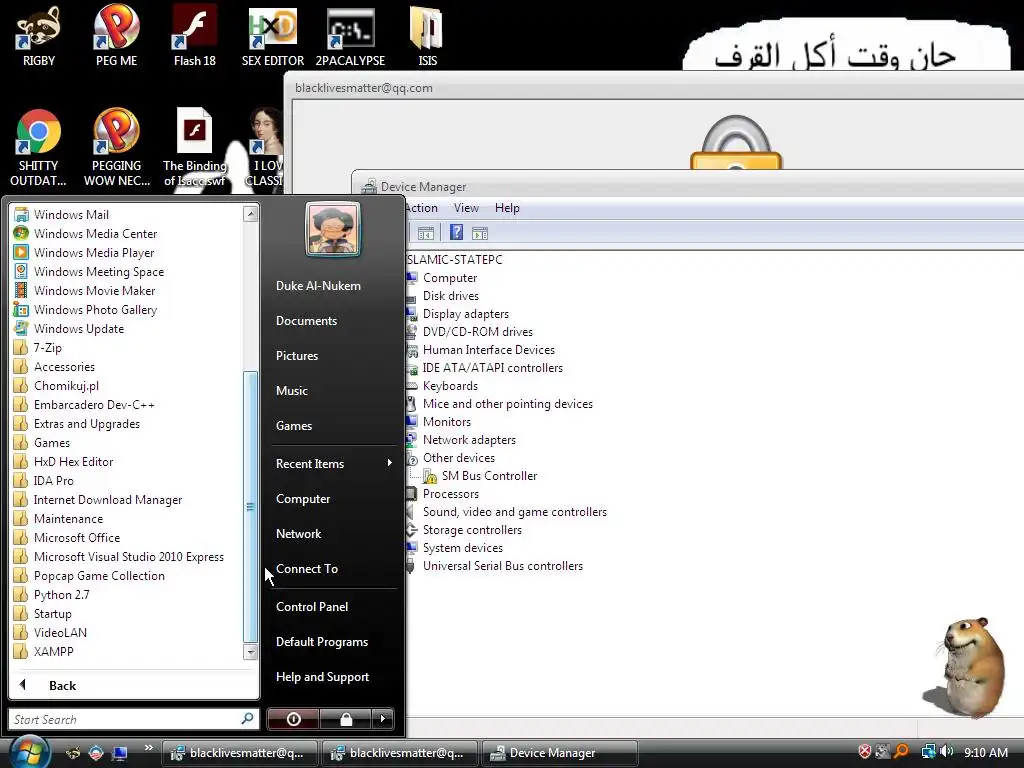Open The Binding of Isaac.swf file
Image resolution: width=1024 pixels, height=768 pixels.
tap(195, 148)
